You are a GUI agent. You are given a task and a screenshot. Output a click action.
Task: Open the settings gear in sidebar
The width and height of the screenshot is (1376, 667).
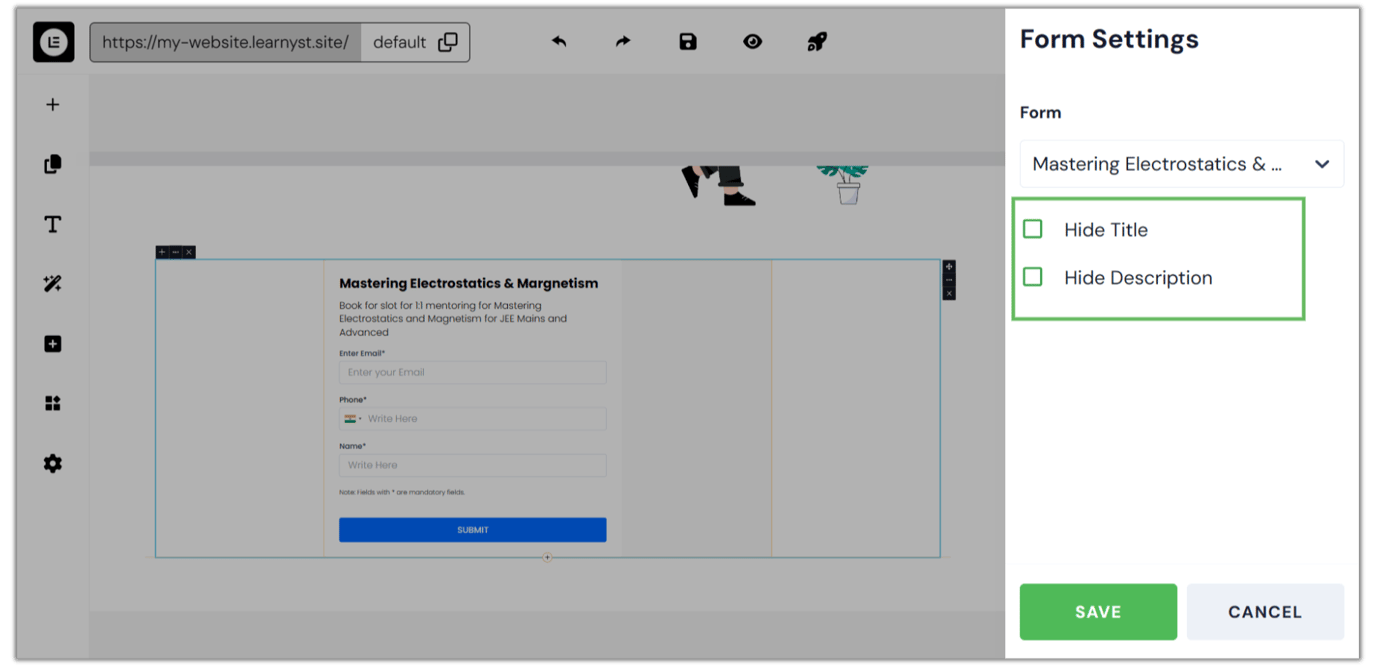click(x=53, y=463)
